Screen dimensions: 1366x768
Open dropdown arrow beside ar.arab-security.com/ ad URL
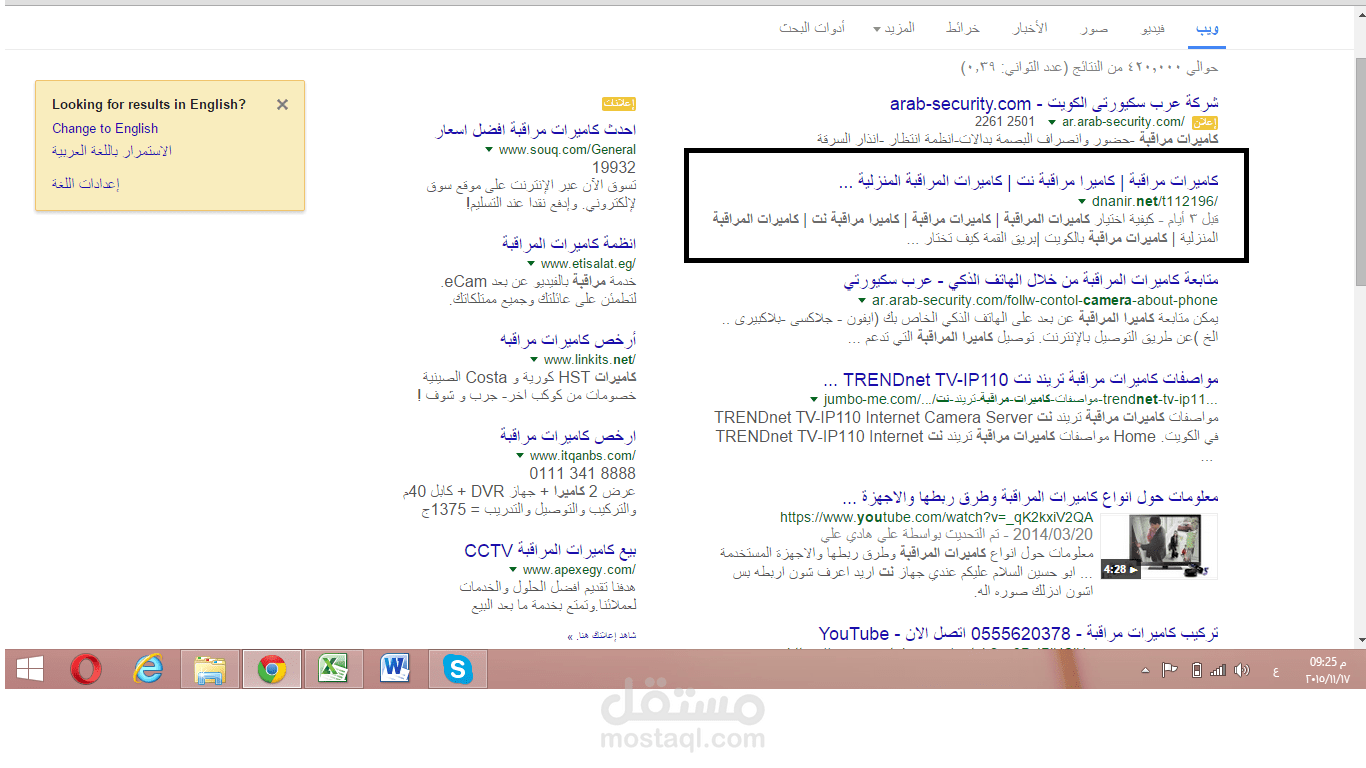[1052, 122]
